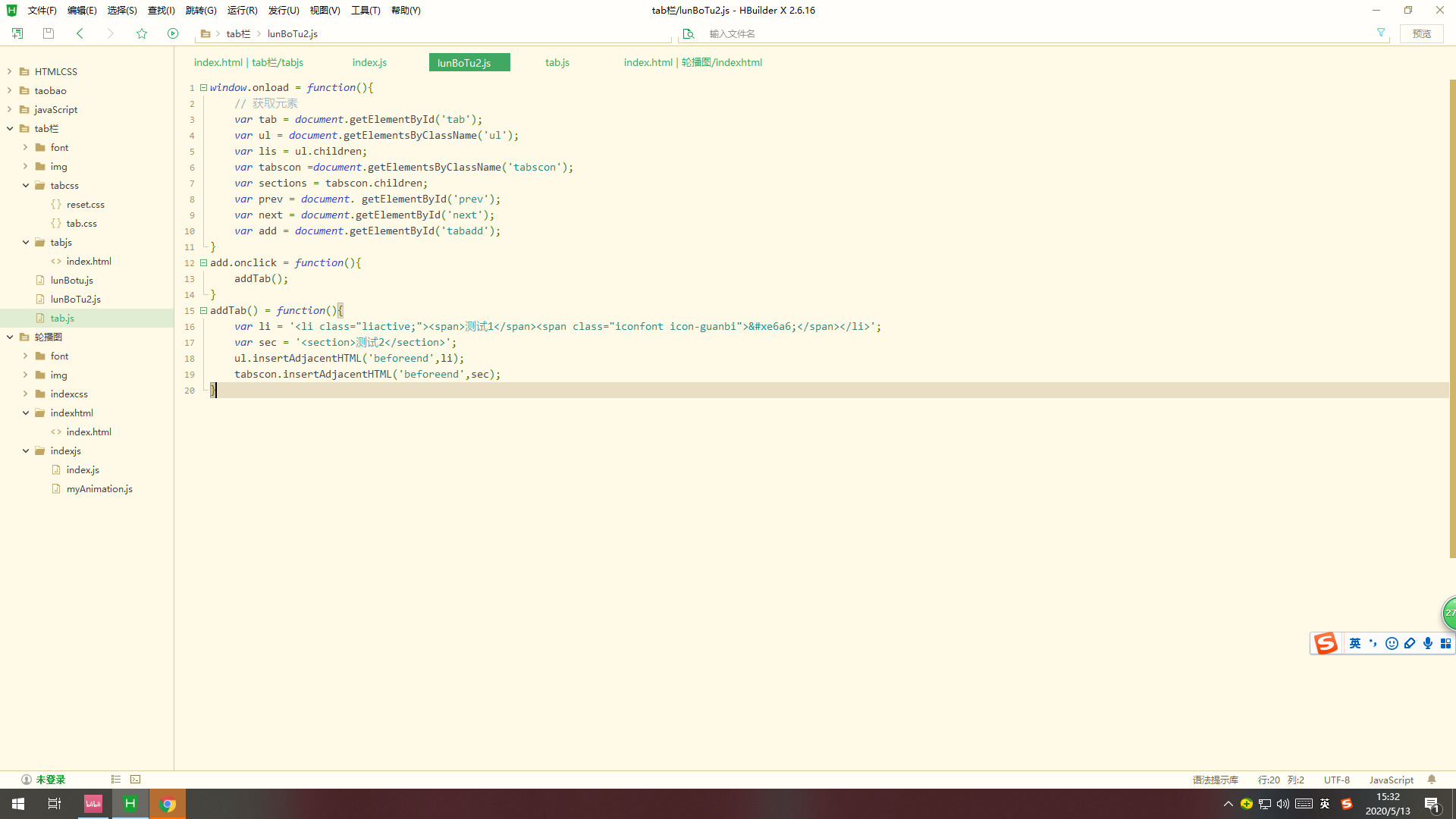Open the 文件(F) menu
1456x819 pixels.
coord(42,10)
